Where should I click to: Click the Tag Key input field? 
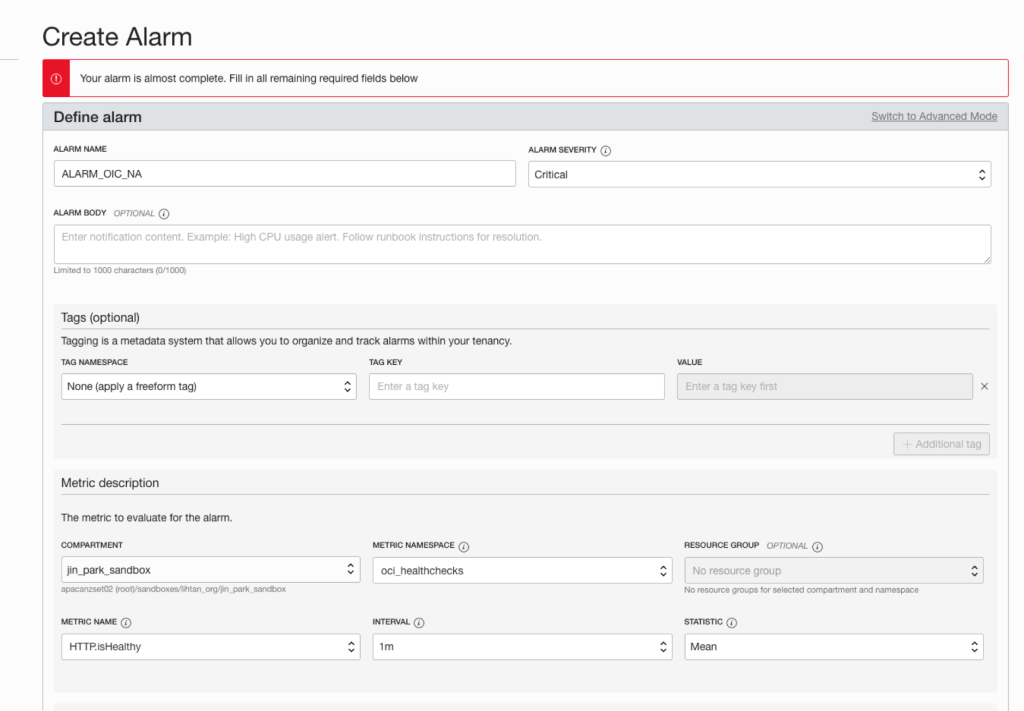point(516,387)
